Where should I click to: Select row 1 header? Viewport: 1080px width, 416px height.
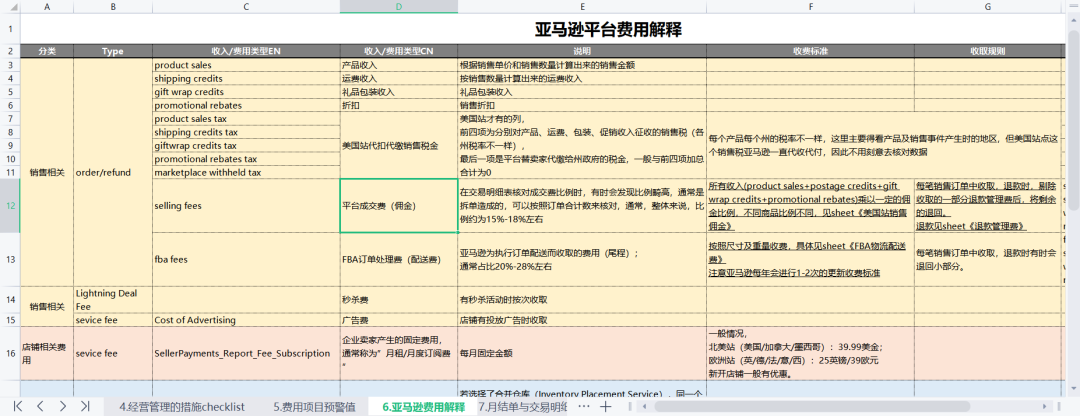pyautogui.click(x=10, y=29)
